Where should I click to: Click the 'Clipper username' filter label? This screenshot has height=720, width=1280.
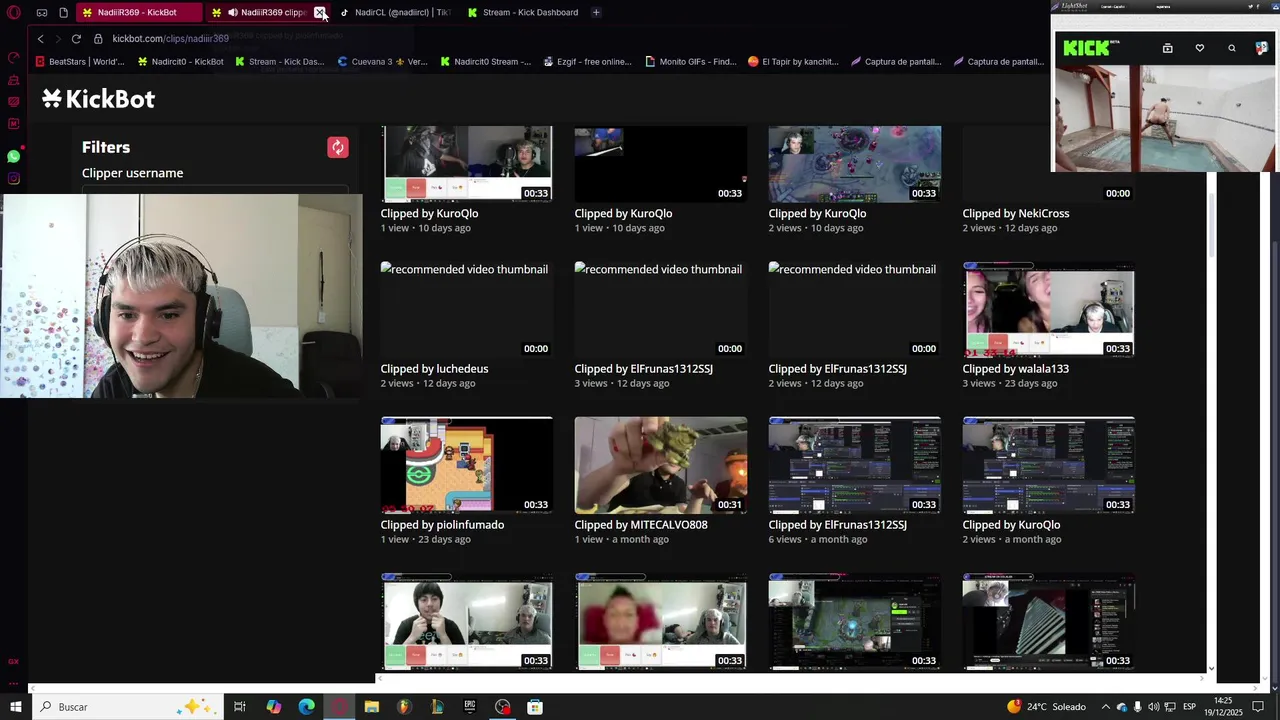(132, 173)
